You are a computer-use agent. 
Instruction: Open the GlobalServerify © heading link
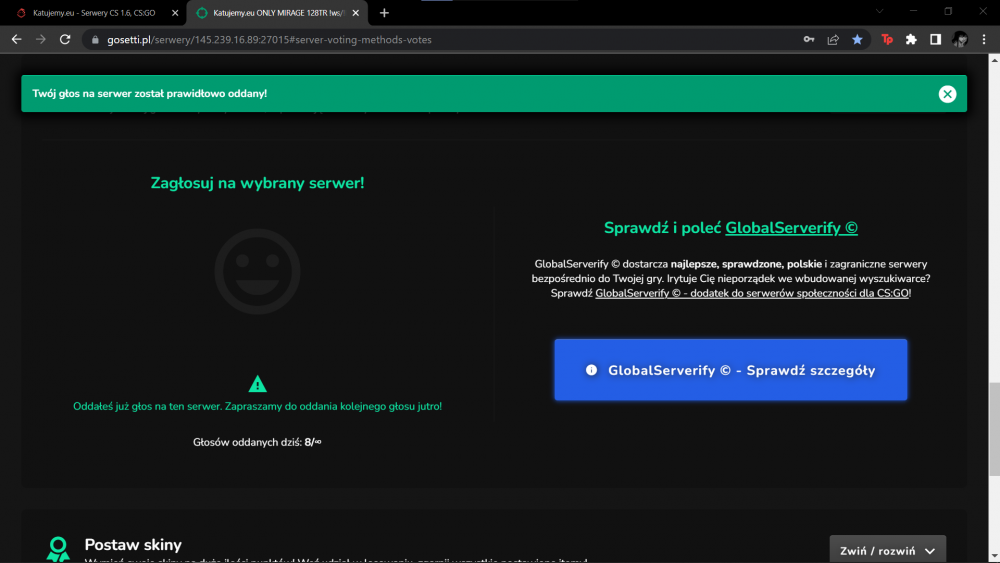click(x=791, y=228)
